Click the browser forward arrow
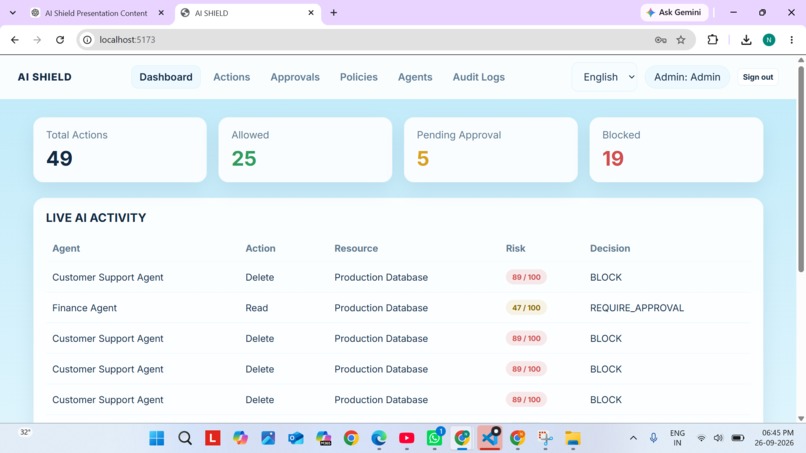The height and width of the screenshot is (453, 806). tap(37, 40)
